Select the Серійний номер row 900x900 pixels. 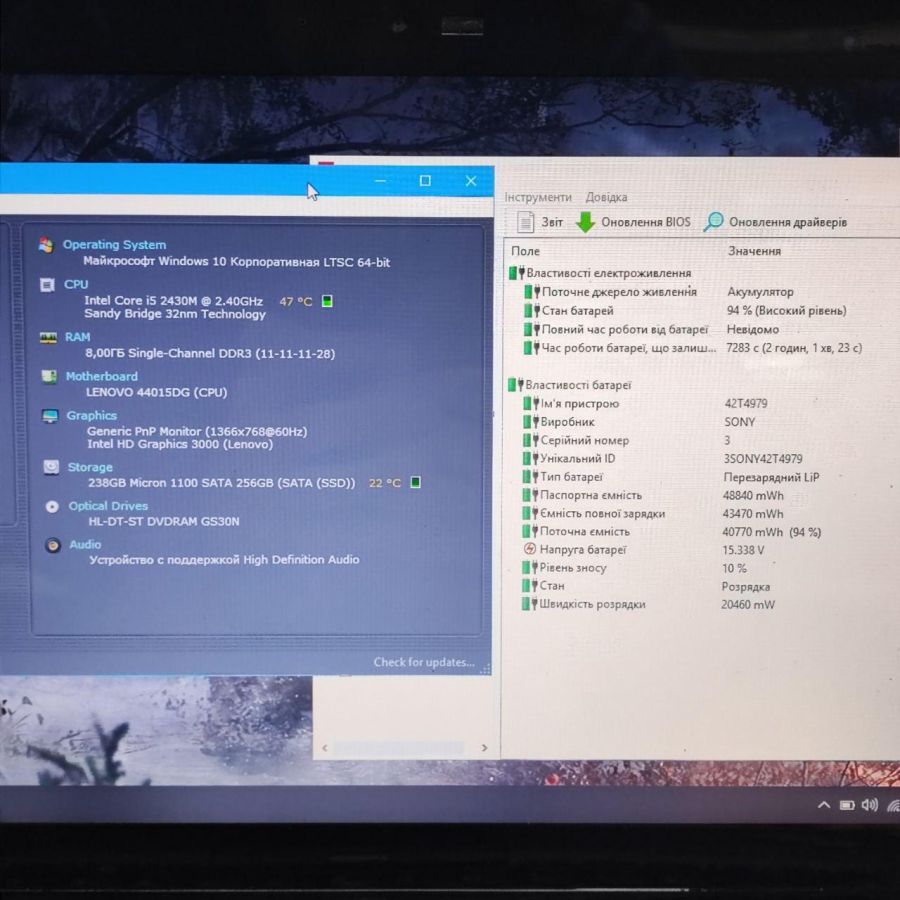[x=626, y=440]
